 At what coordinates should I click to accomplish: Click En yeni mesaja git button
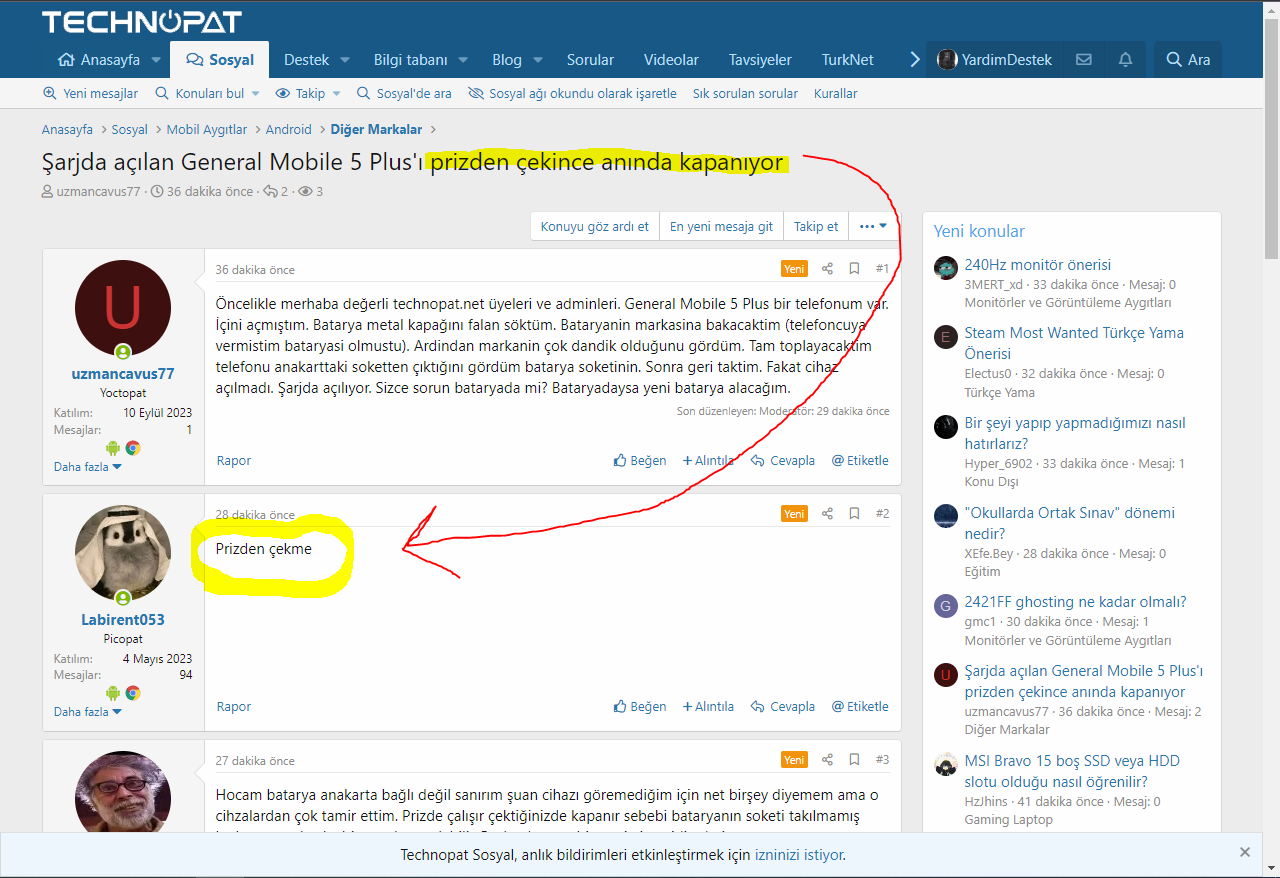[x=721, y=226]
